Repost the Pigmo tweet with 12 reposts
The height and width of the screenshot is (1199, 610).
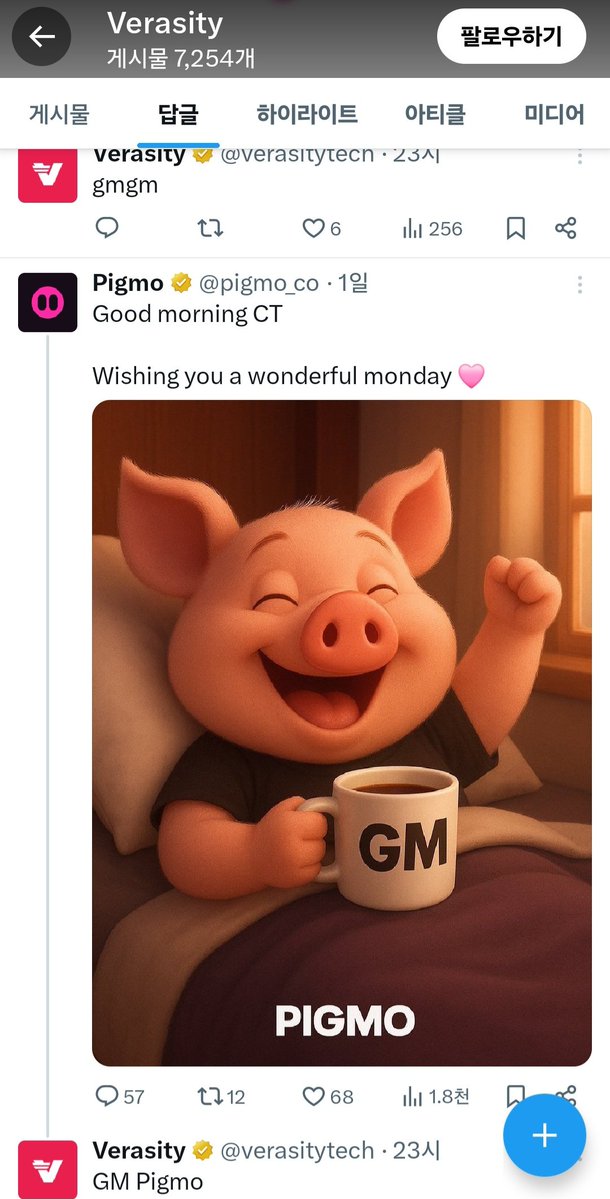pos(222,1097)
